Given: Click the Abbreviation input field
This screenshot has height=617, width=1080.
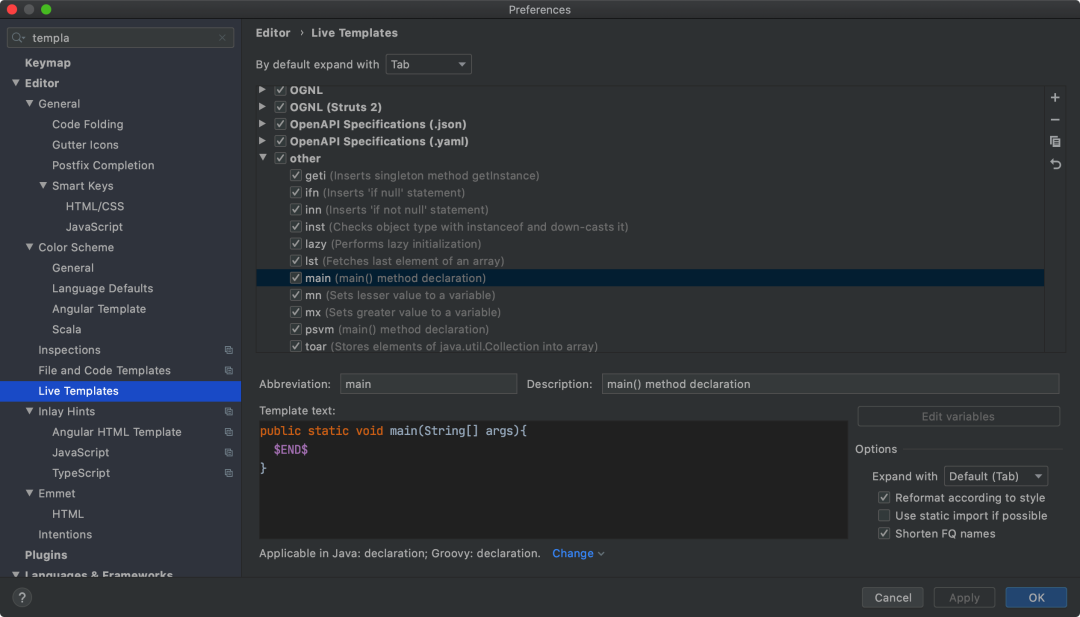Looking at the screenshot, I should [x=428, y=384].
